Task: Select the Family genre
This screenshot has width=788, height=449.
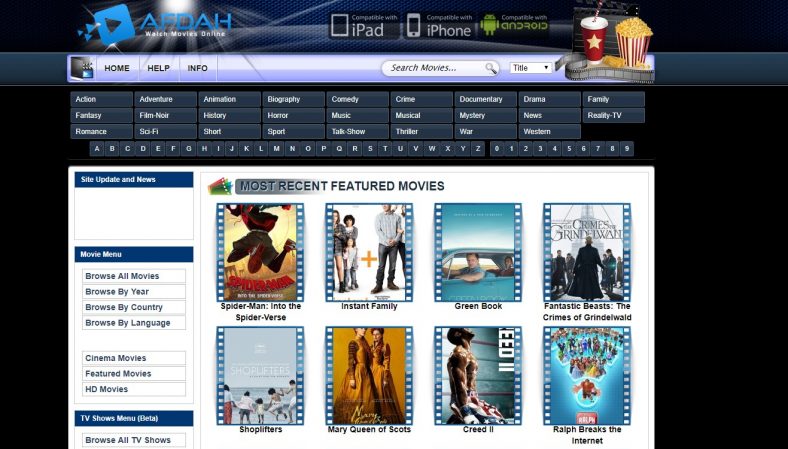Action: [613, 99]
